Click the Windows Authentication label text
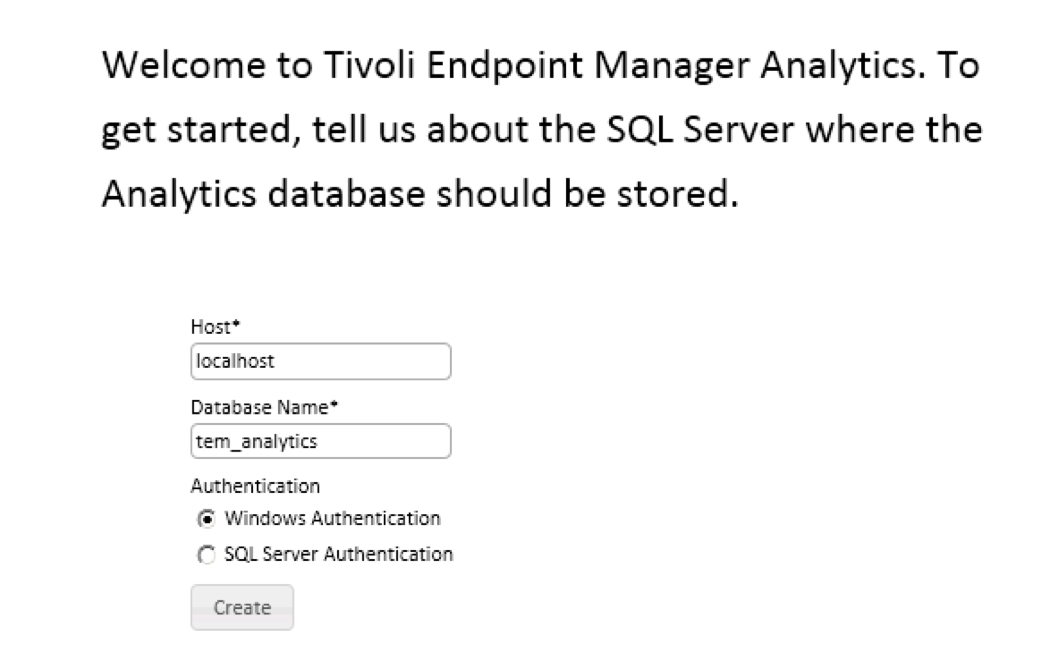The height and width of the screenshot is (662, 1046). (x=332, y=518)
